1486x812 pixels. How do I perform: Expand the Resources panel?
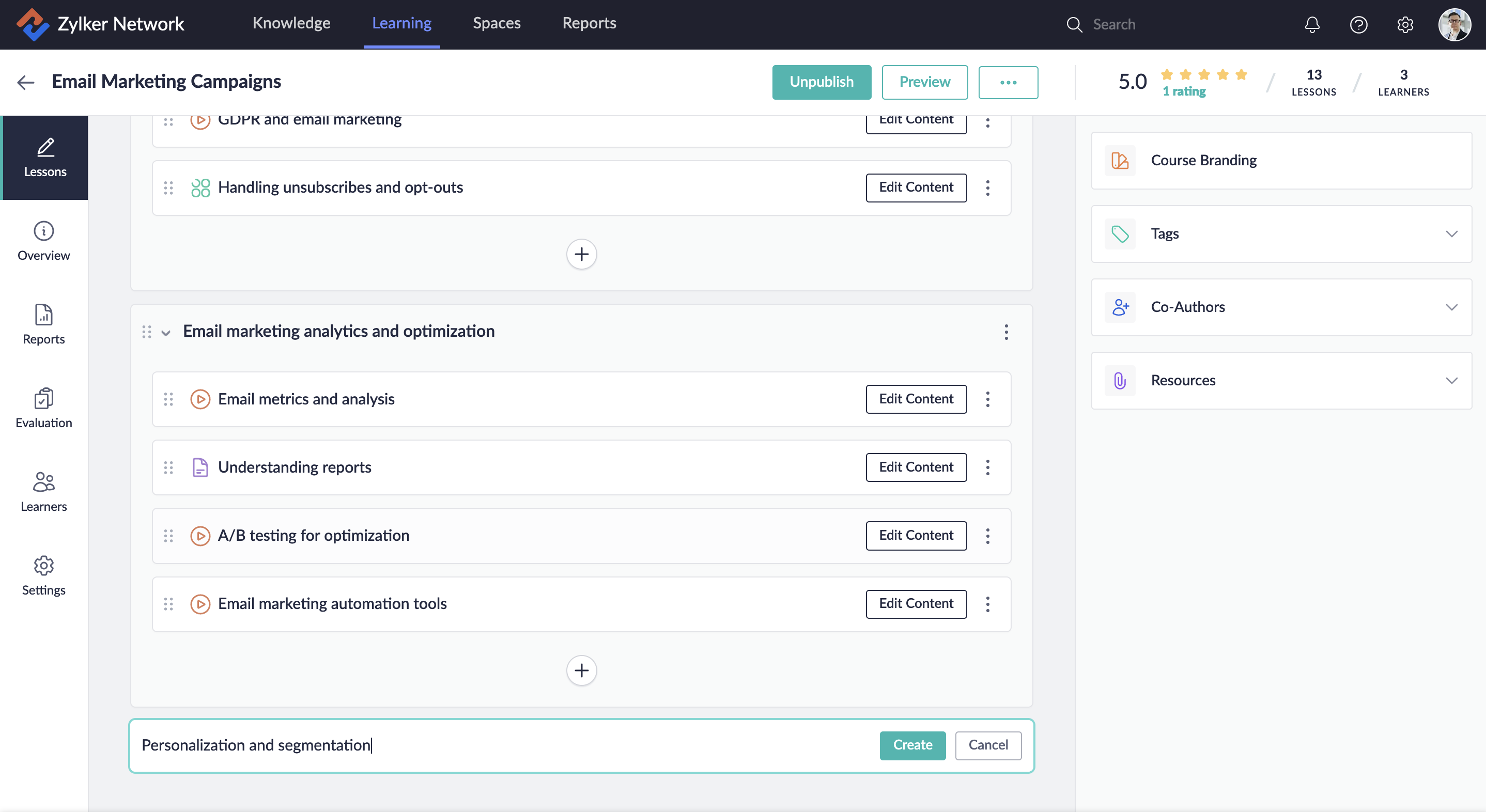tap(1451, 380)
